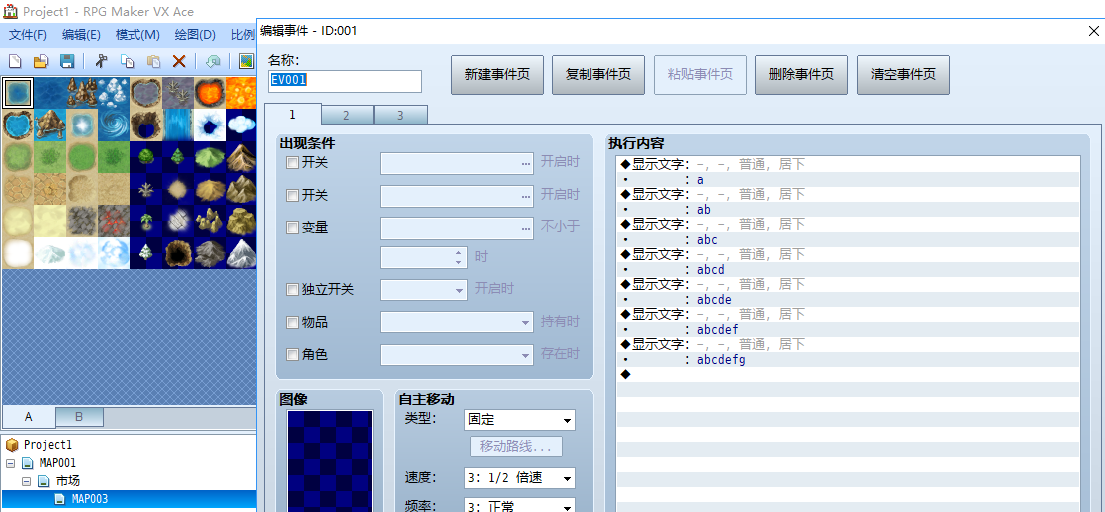This screenshot has height=512, width=1105.
Task: Collapse the 市场 tree node
Action: tap(27, 482)
